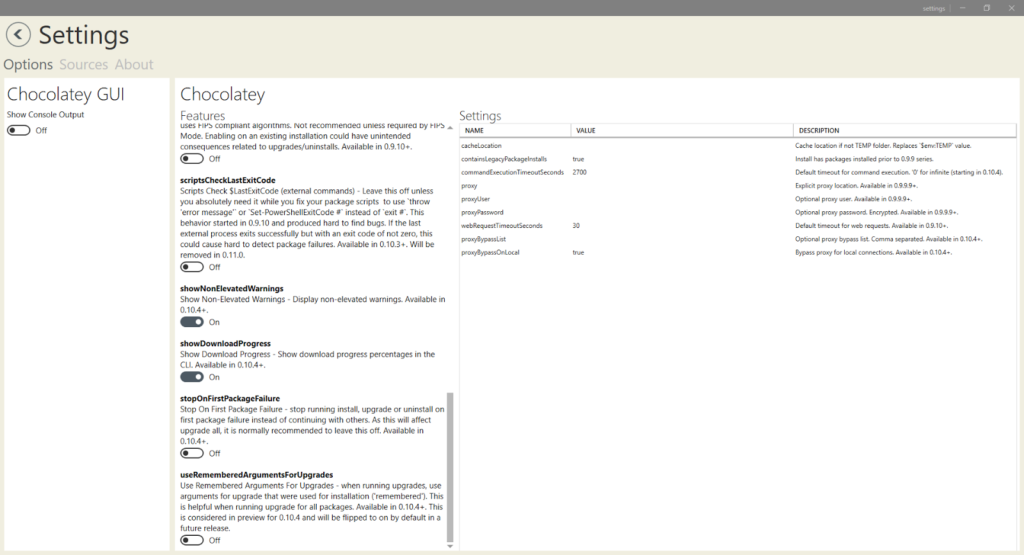Select the proxyPassword setting row

point(738,212)
